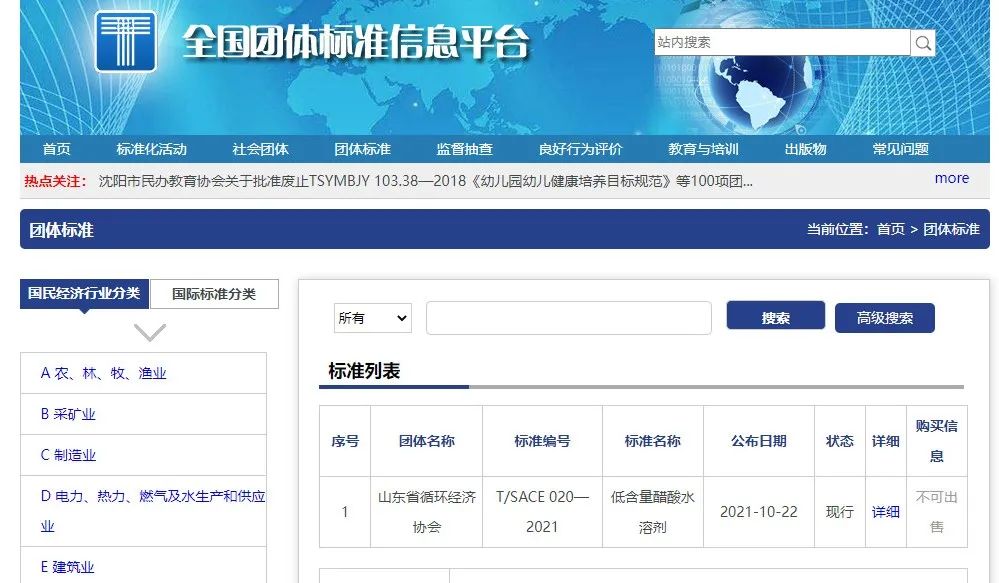
Task: Click the platform logo icon
Action: [126, 41]
